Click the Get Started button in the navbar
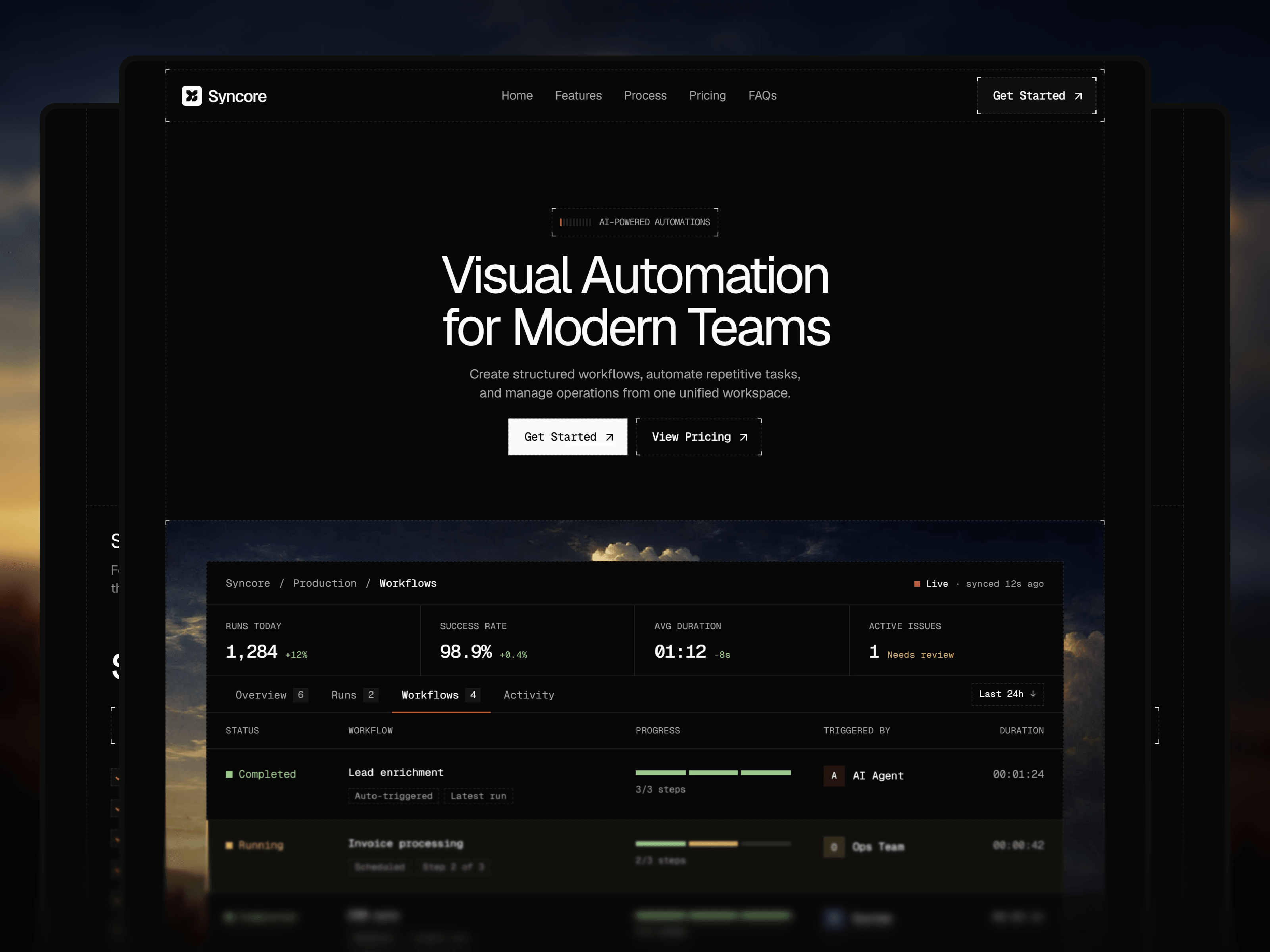Viewport: 1270px width, 952px height. tap(1037, 96)
